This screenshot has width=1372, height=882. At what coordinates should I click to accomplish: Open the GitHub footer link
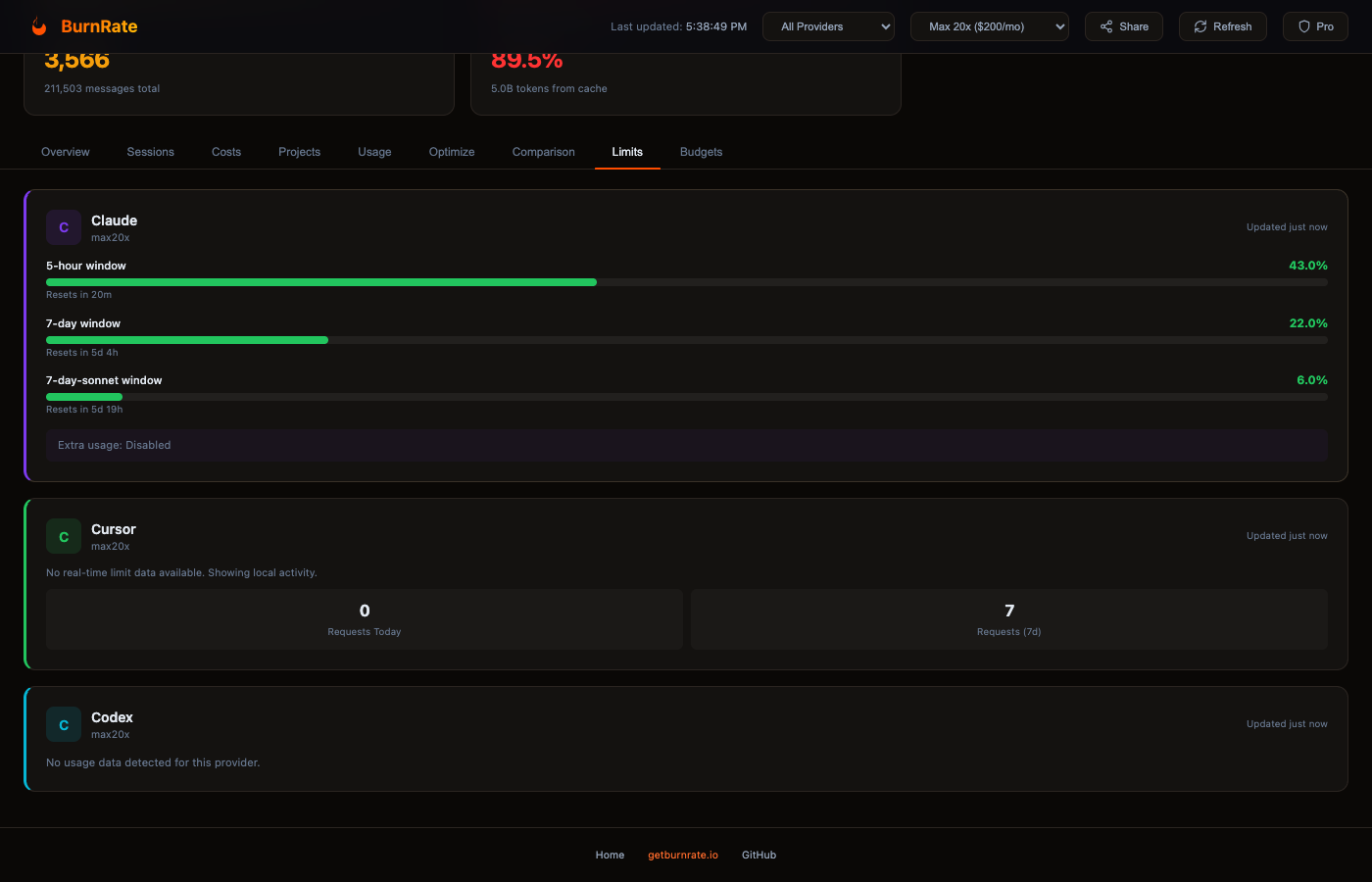pyautogui.click(x=759, y=855)
